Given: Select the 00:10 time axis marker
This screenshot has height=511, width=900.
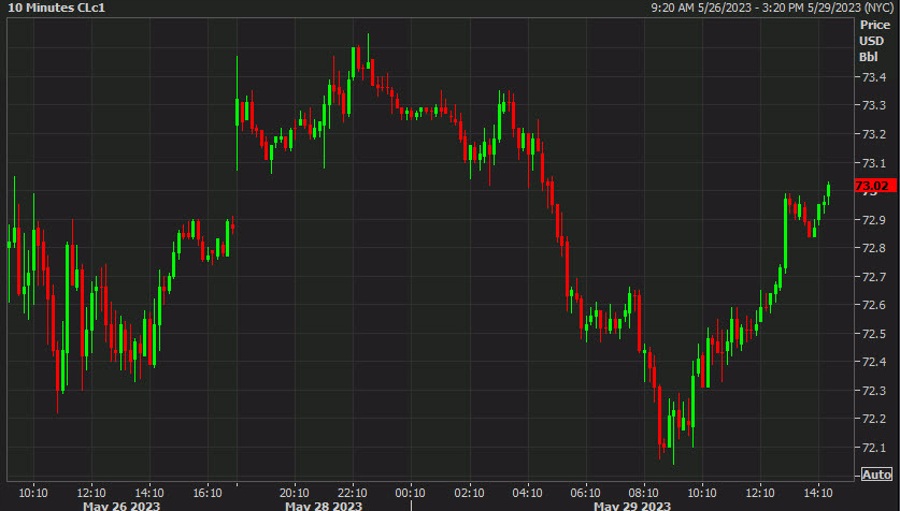Looking at the screenshot, I should [410, 493].
